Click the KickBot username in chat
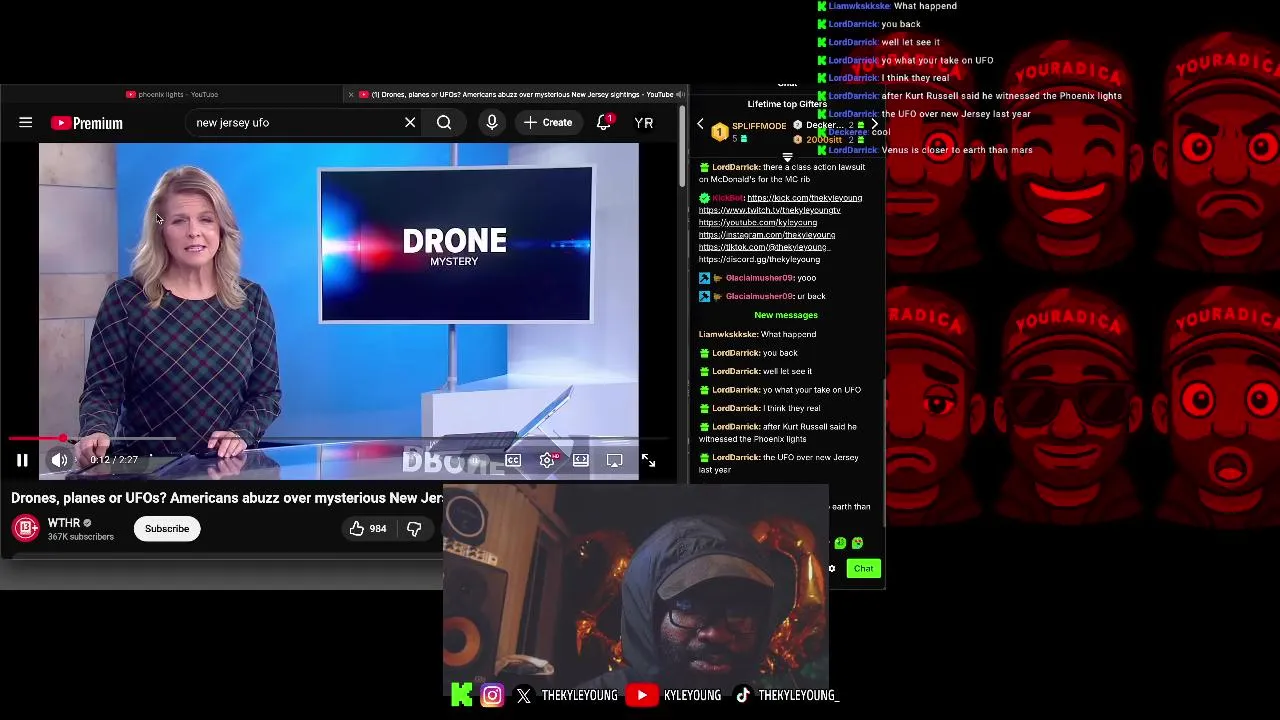This screenshot has width=1280, height=720. (x=728, y=198)
